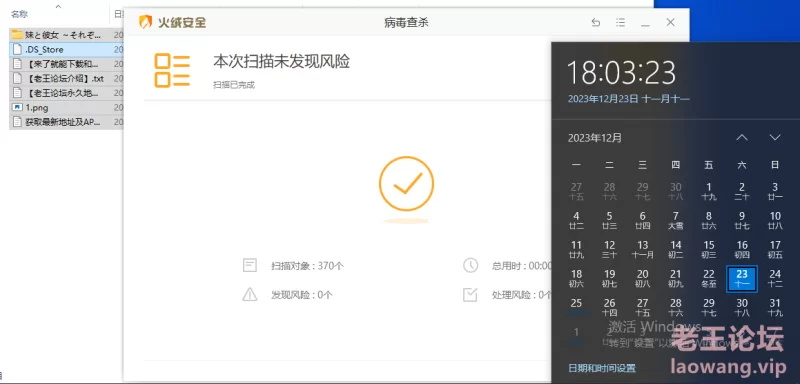Click the scan result list icon
800x384 pixels.
point(172,71)
